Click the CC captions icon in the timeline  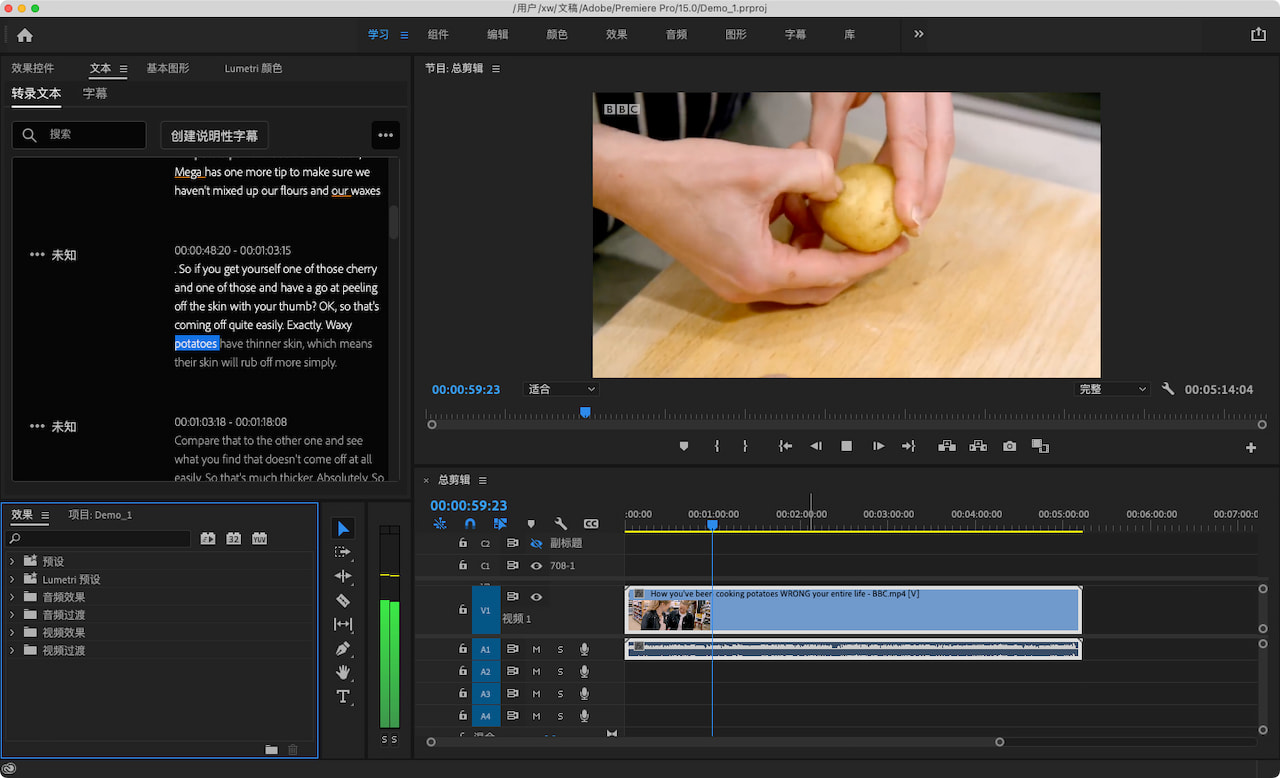591,523
